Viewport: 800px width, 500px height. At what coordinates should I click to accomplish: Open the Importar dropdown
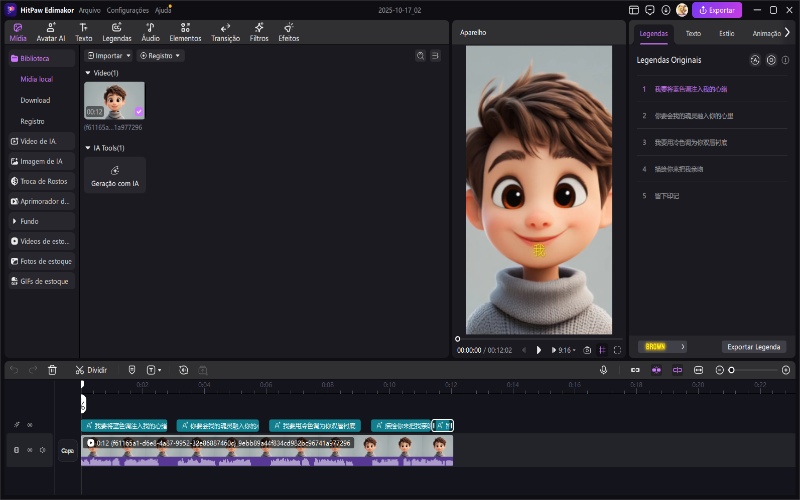coord(108,56)
